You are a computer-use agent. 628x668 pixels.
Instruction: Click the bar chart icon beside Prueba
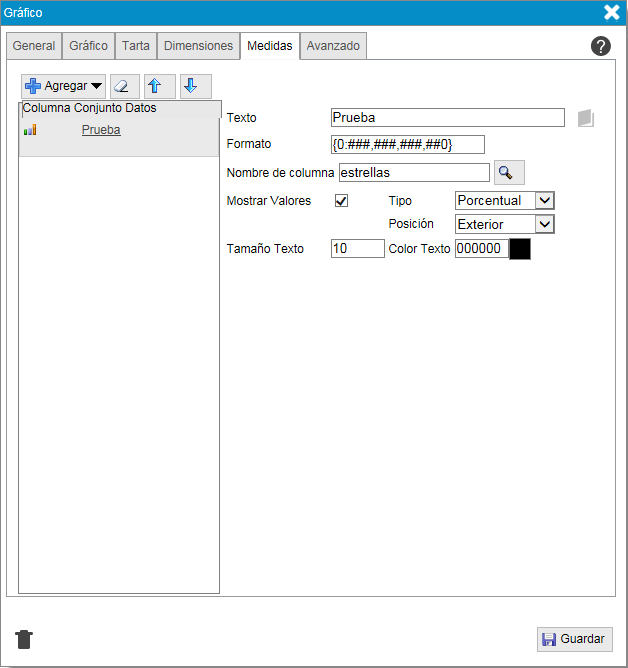30,130
